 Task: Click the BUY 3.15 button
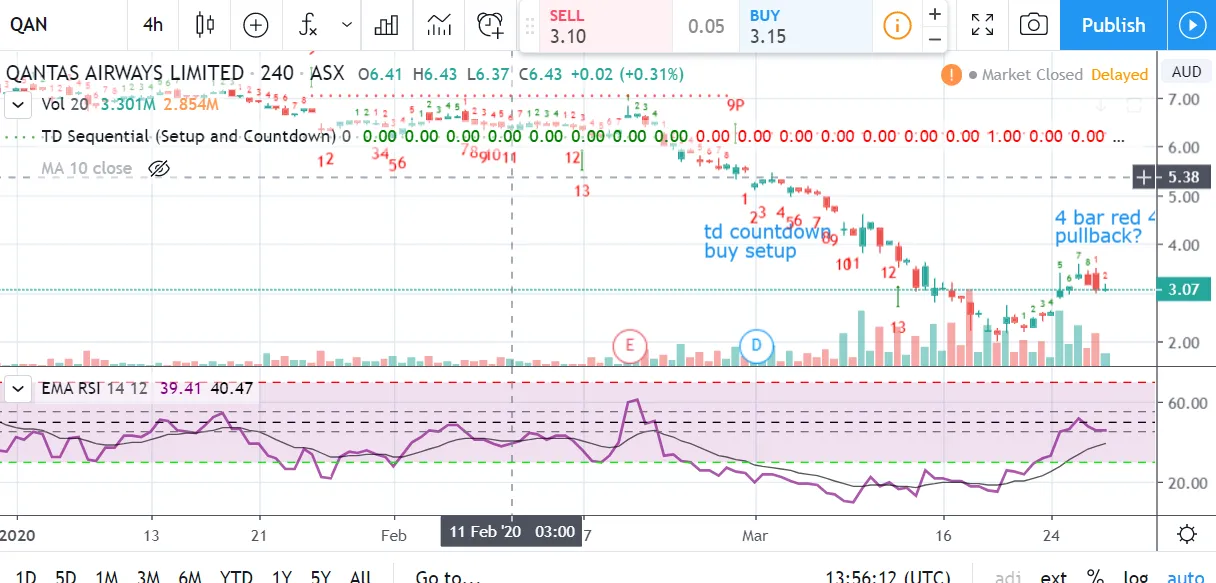[x=806, y=26]
